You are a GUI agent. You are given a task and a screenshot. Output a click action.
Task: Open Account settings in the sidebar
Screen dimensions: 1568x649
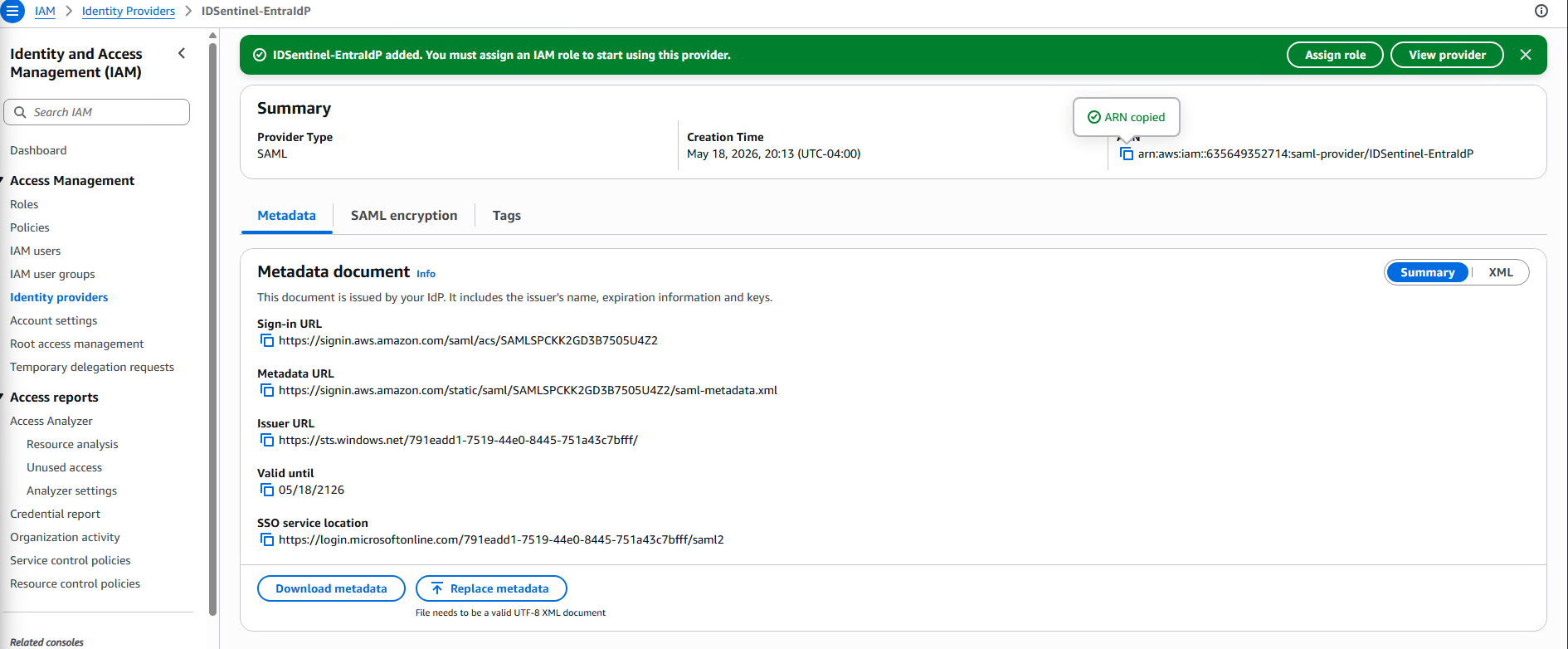53,320
